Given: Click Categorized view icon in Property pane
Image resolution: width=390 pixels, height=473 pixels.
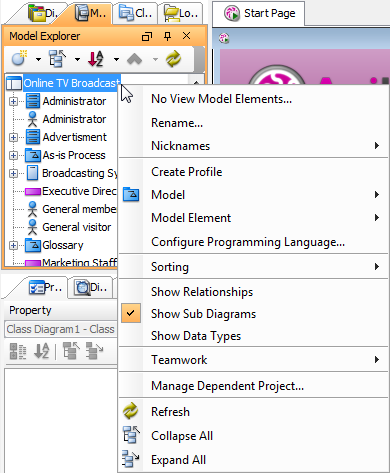Looking at the screenshot, I should point(18,351).
